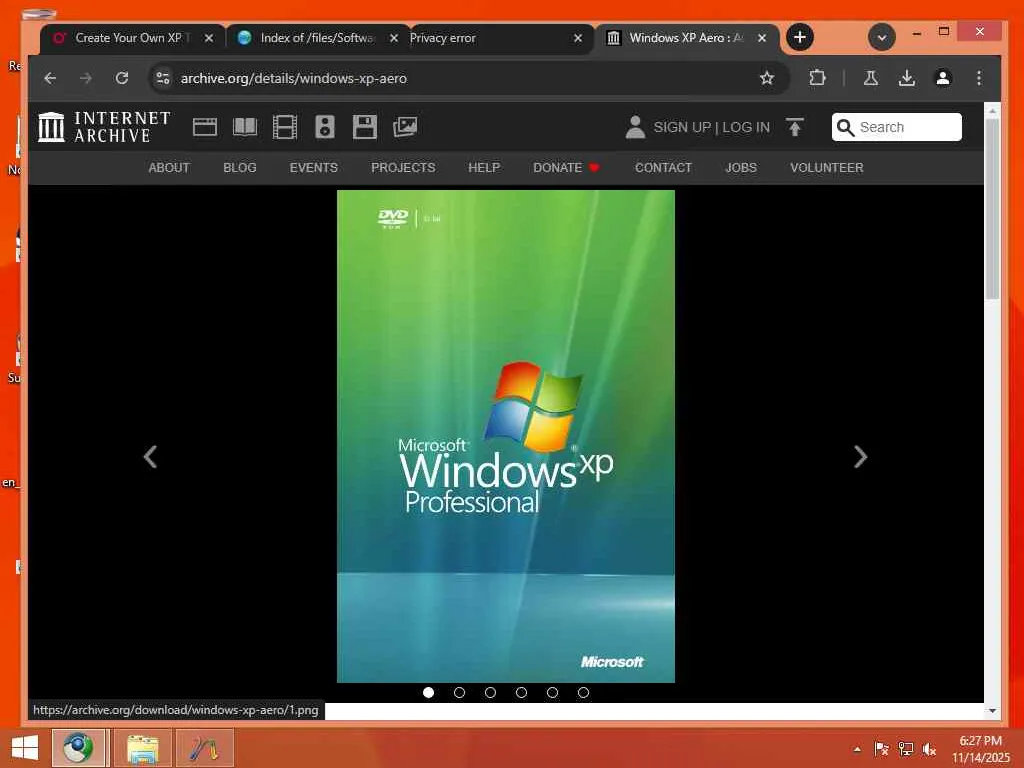The height and width of the screenshot is (768, 1024).
Task: Select the third carousel dot
Action: pos(490,692)
